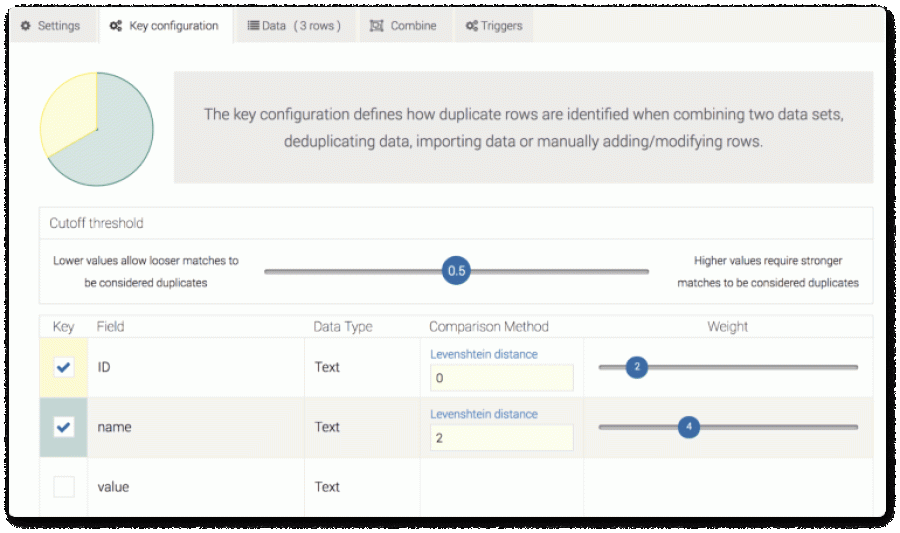
Task: Click the name Levenshtein distance input field
Action: pos(502,438)
